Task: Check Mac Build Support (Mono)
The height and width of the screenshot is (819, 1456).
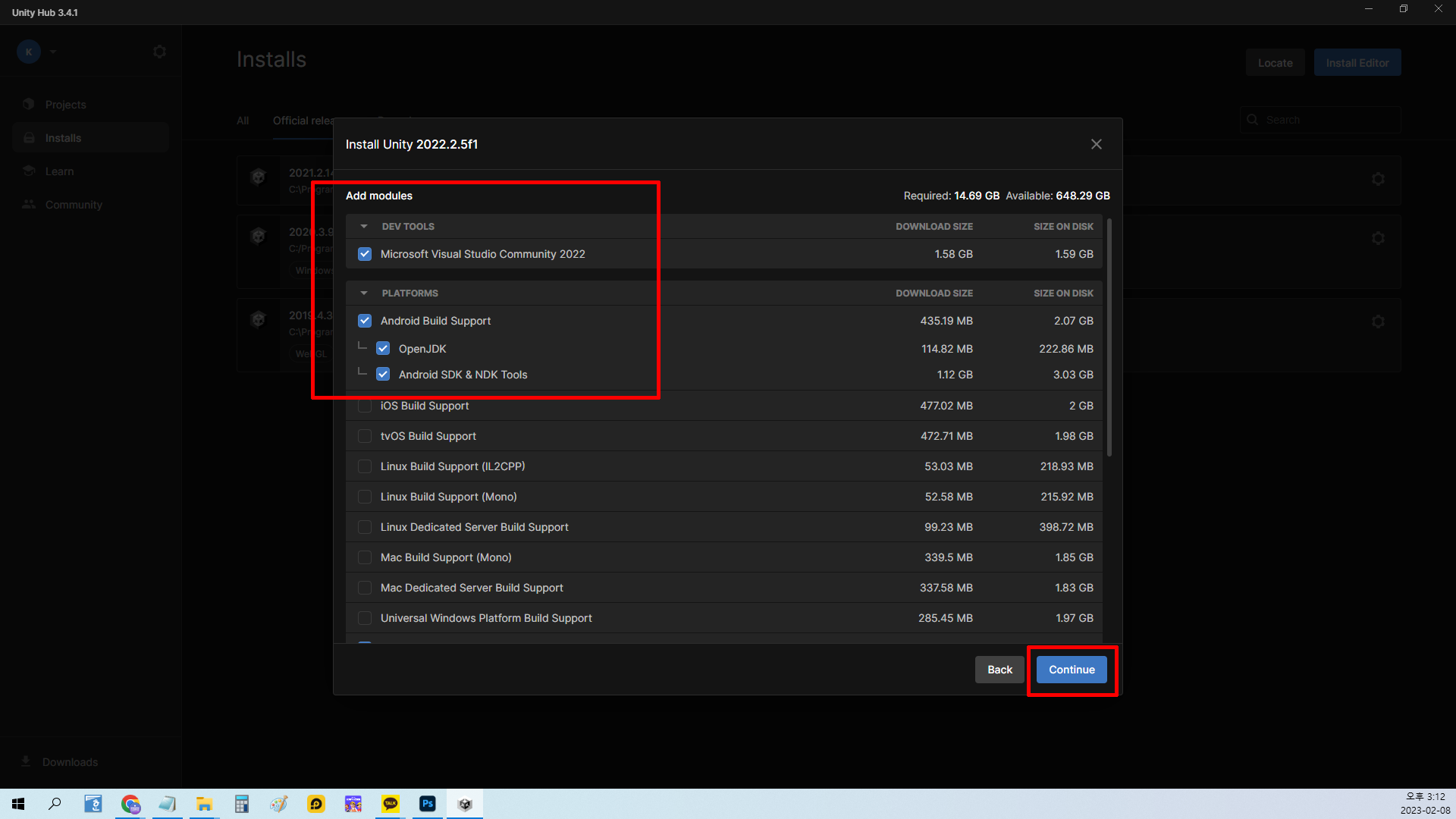Action: pyautogui.click(x=365, y=557)
